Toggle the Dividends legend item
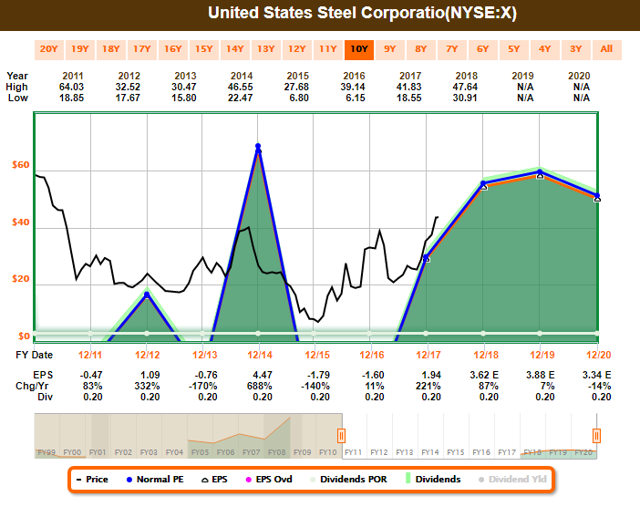 [x=433, y=479]
